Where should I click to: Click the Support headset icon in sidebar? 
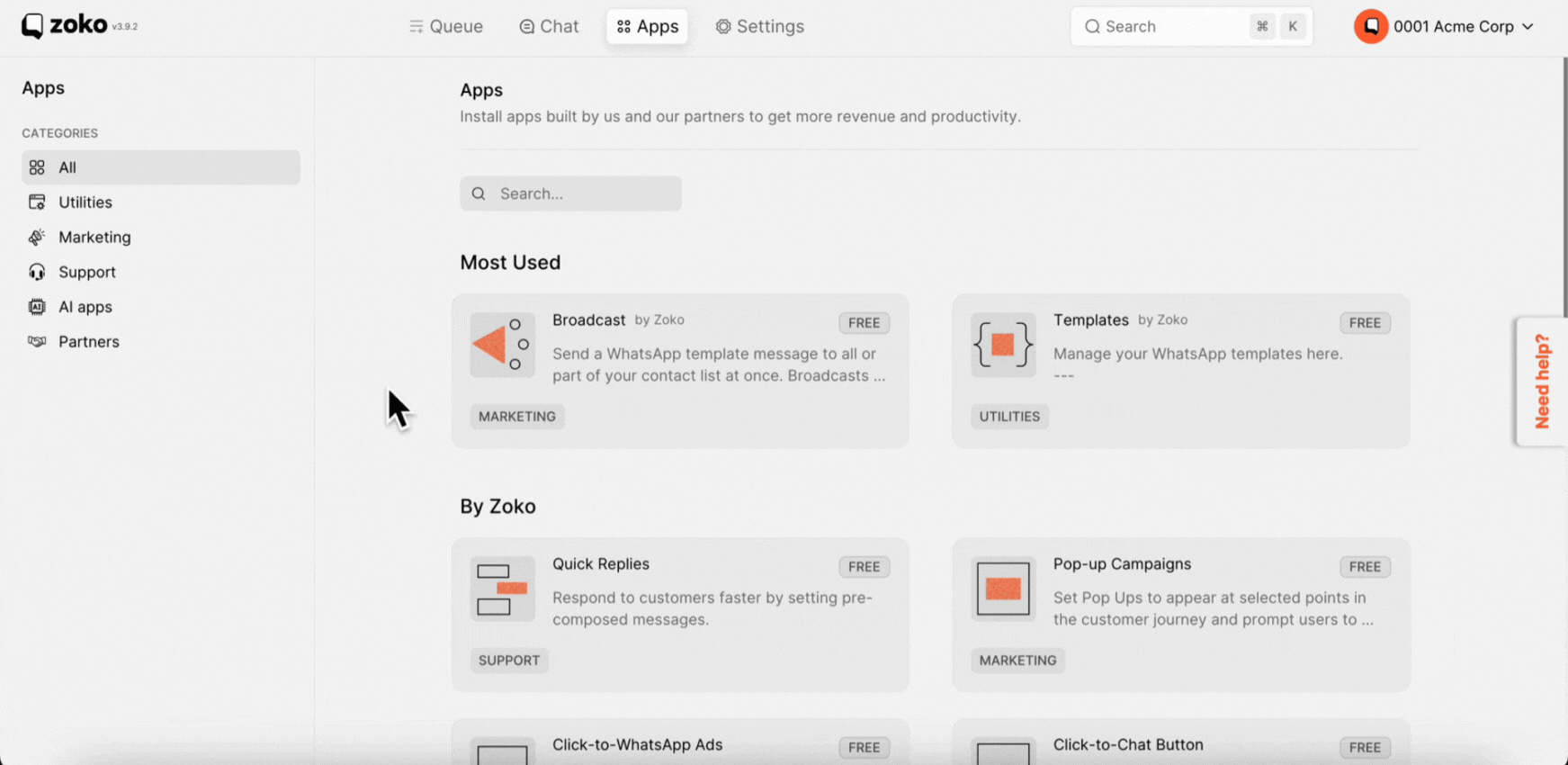pos(37,272)
